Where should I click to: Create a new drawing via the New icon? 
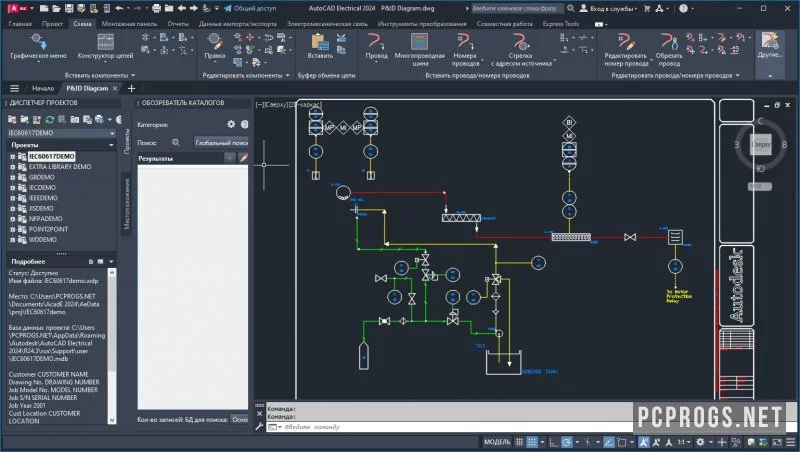[44, 8]
